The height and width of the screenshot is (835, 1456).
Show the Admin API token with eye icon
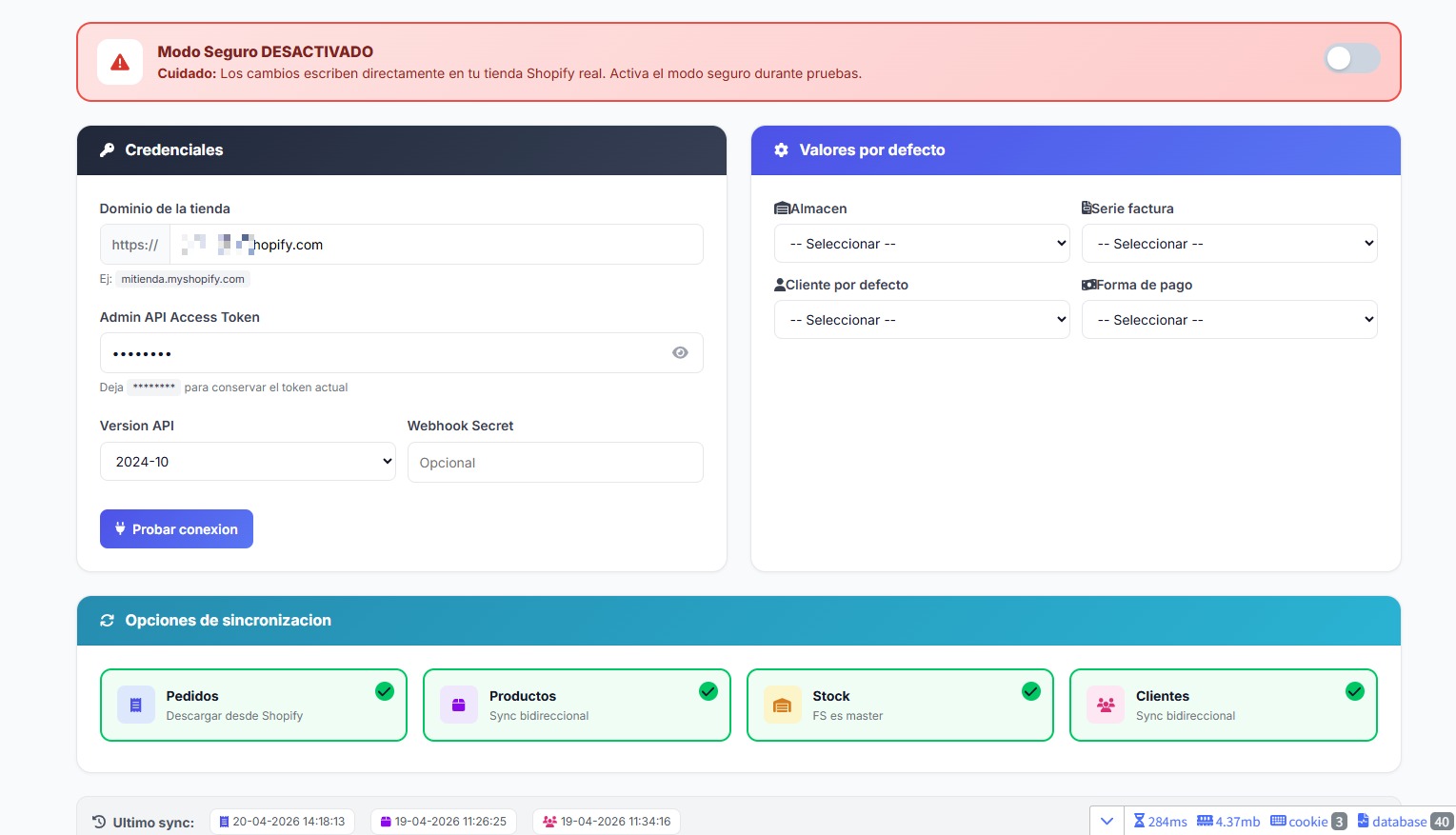coord(680,352)
